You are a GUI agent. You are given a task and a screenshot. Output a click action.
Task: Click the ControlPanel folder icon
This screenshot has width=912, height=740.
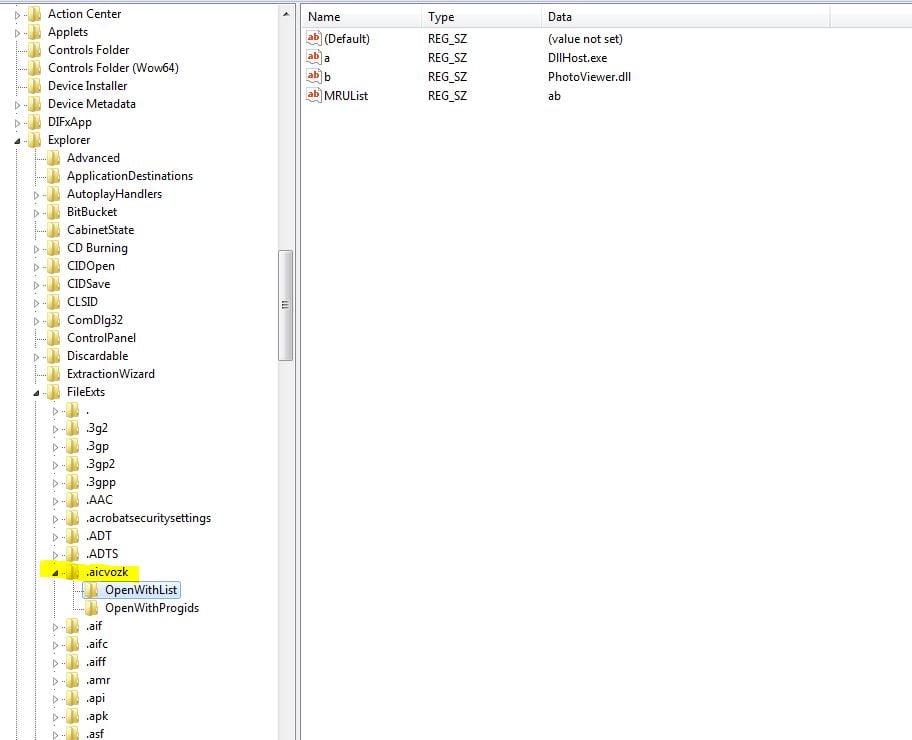point(54,338)
